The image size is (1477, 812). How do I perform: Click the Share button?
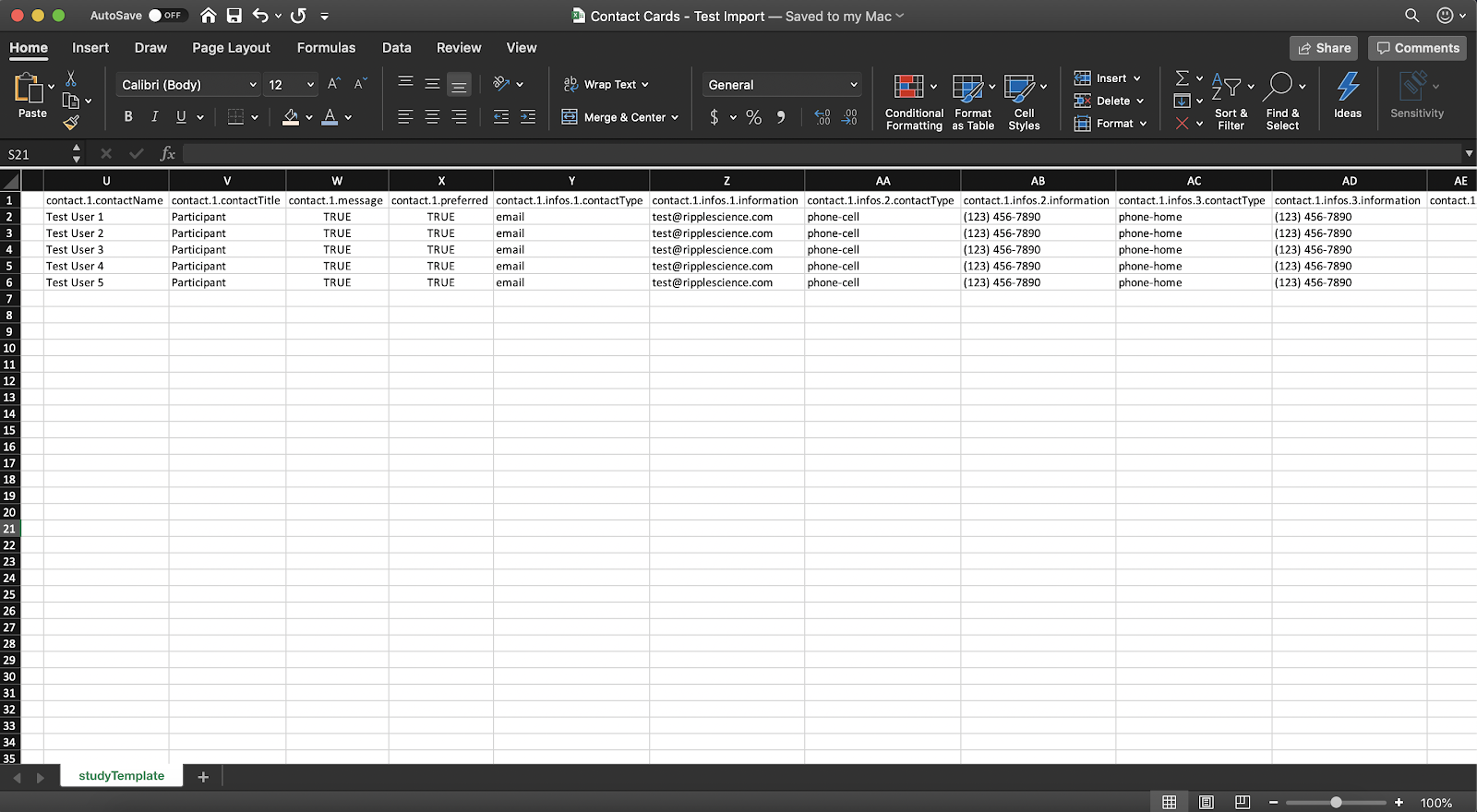click(x=1324, y=48)
